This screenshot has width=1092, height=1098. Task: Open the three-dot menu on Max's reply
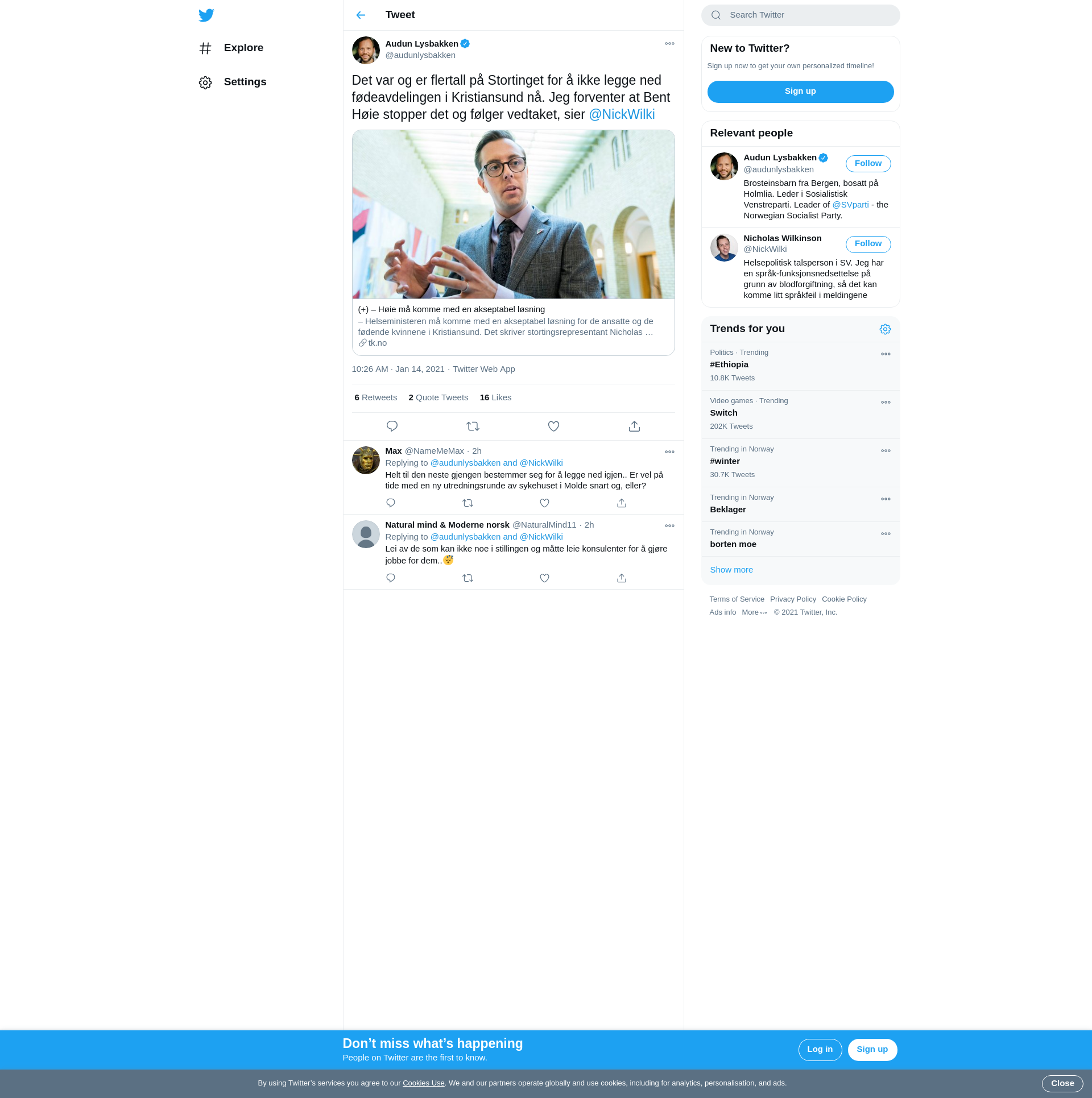(x=669, y=452)
